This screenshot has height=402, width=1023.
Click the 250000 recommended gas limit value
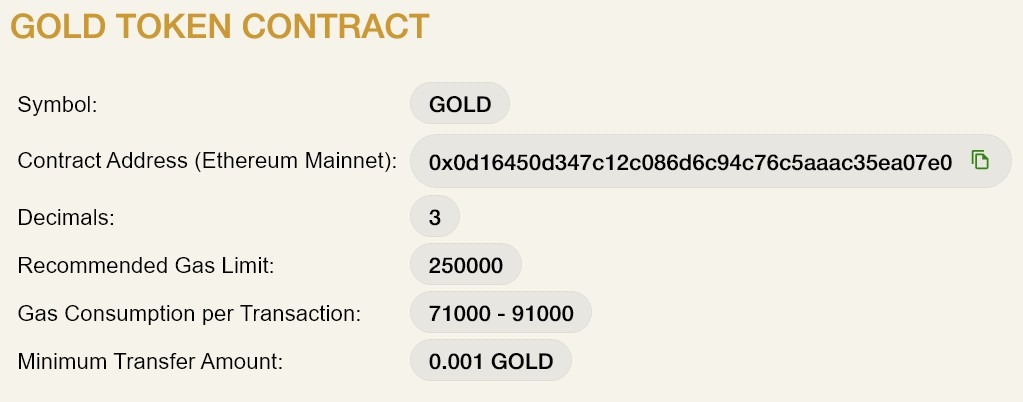[465, 265]
